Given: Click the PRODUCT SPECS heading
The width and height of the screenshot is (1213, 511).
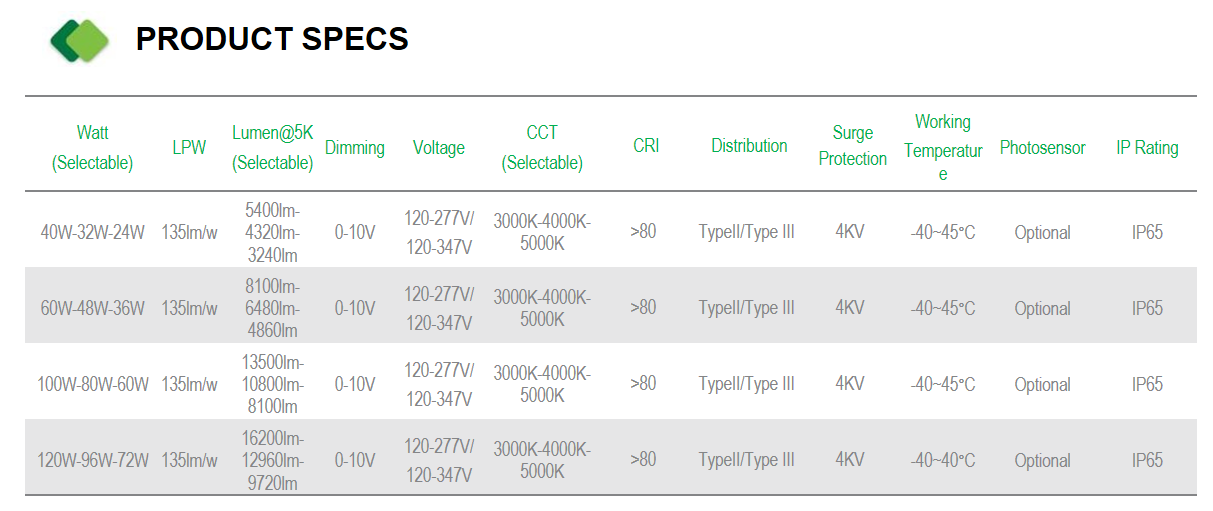Looking at the screenshot, I should [x=272, y=39].
